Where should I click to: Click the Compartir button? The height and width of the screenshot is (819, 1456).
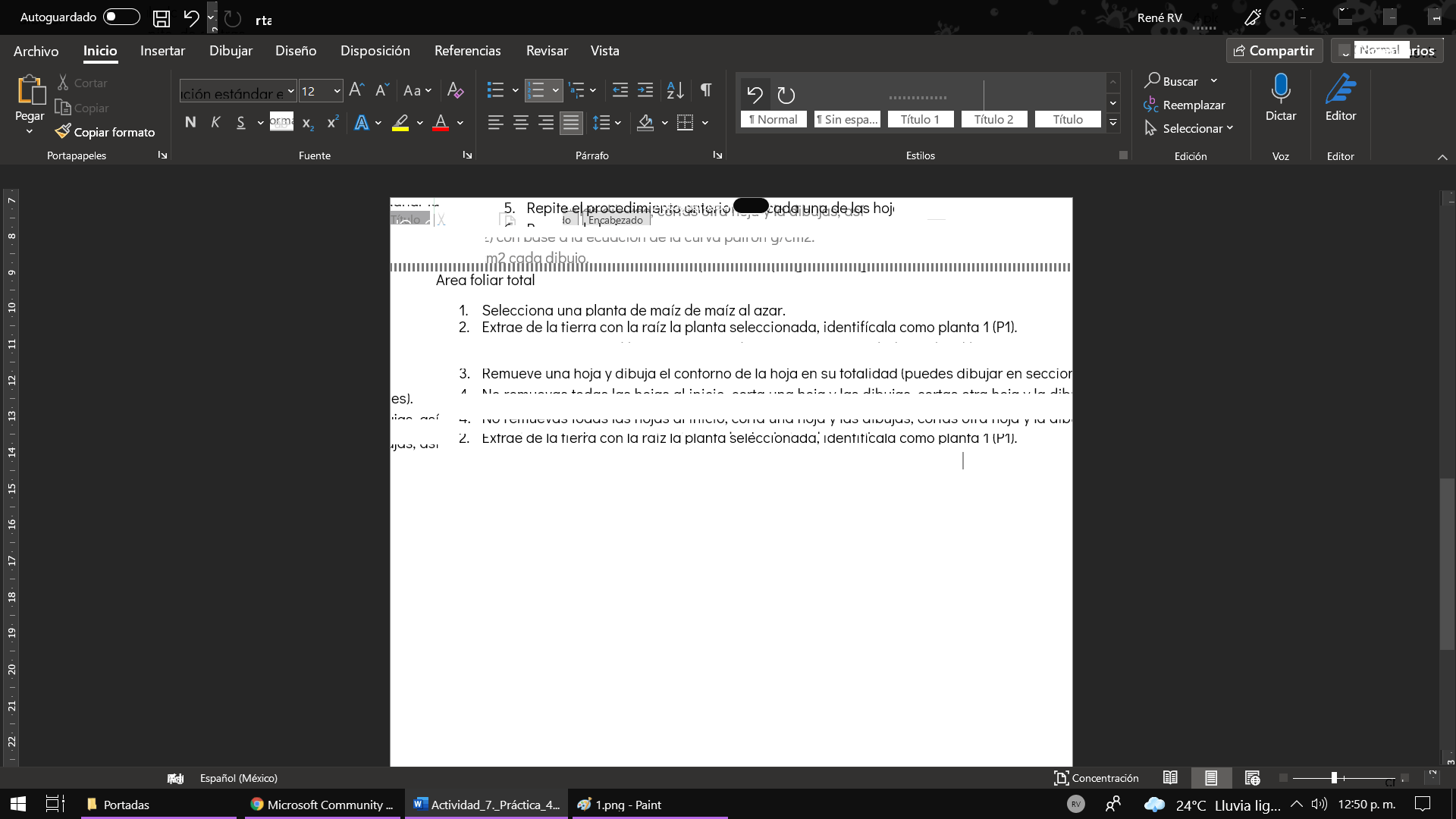tap(1274, 51)
